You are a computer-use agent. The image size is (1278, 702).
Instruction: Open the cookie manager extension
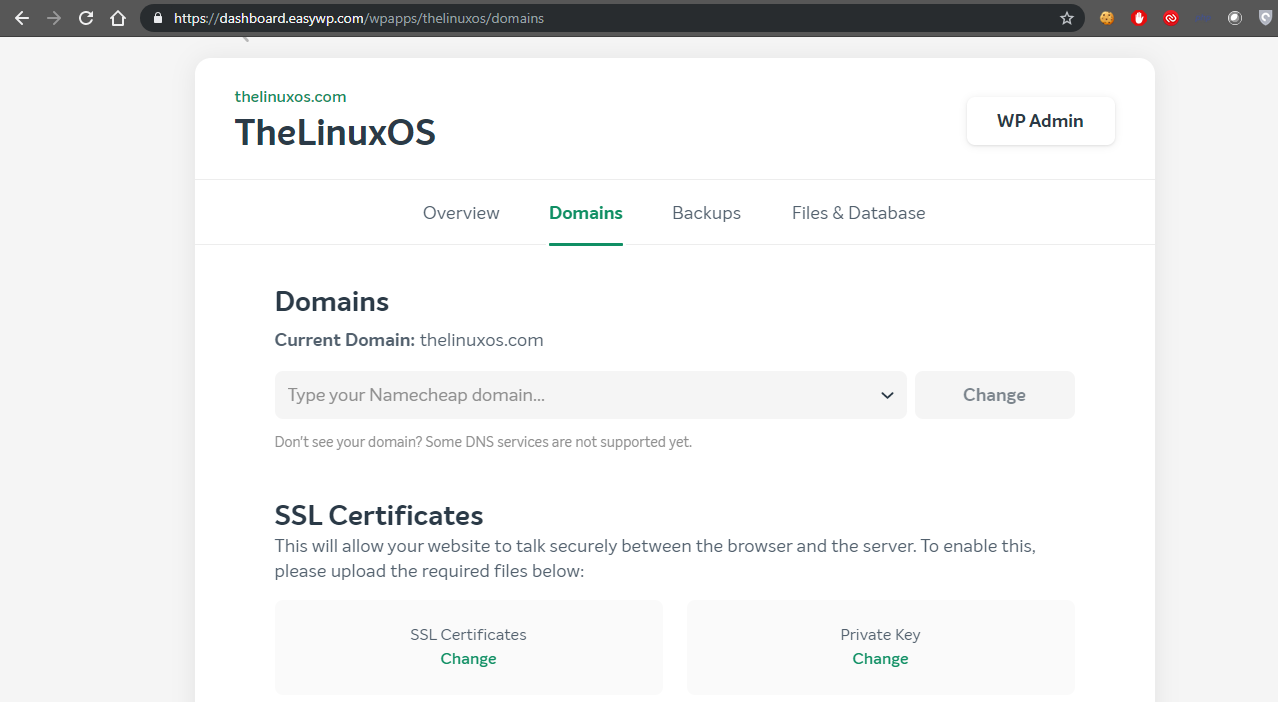point(1107,17)
